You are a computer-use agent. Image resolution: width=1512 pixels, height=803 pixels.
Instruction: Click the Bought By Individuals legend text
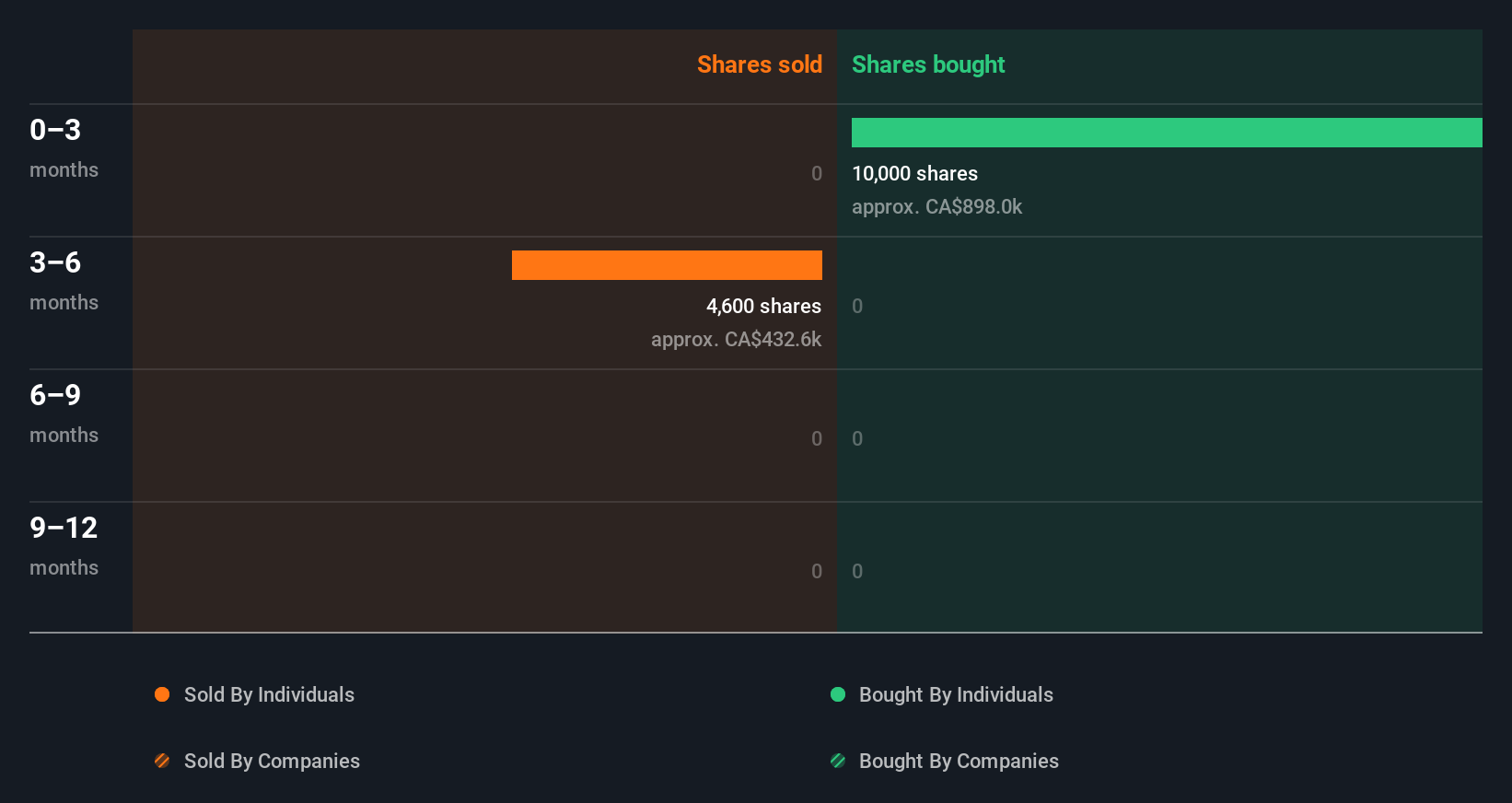[956, 694]
